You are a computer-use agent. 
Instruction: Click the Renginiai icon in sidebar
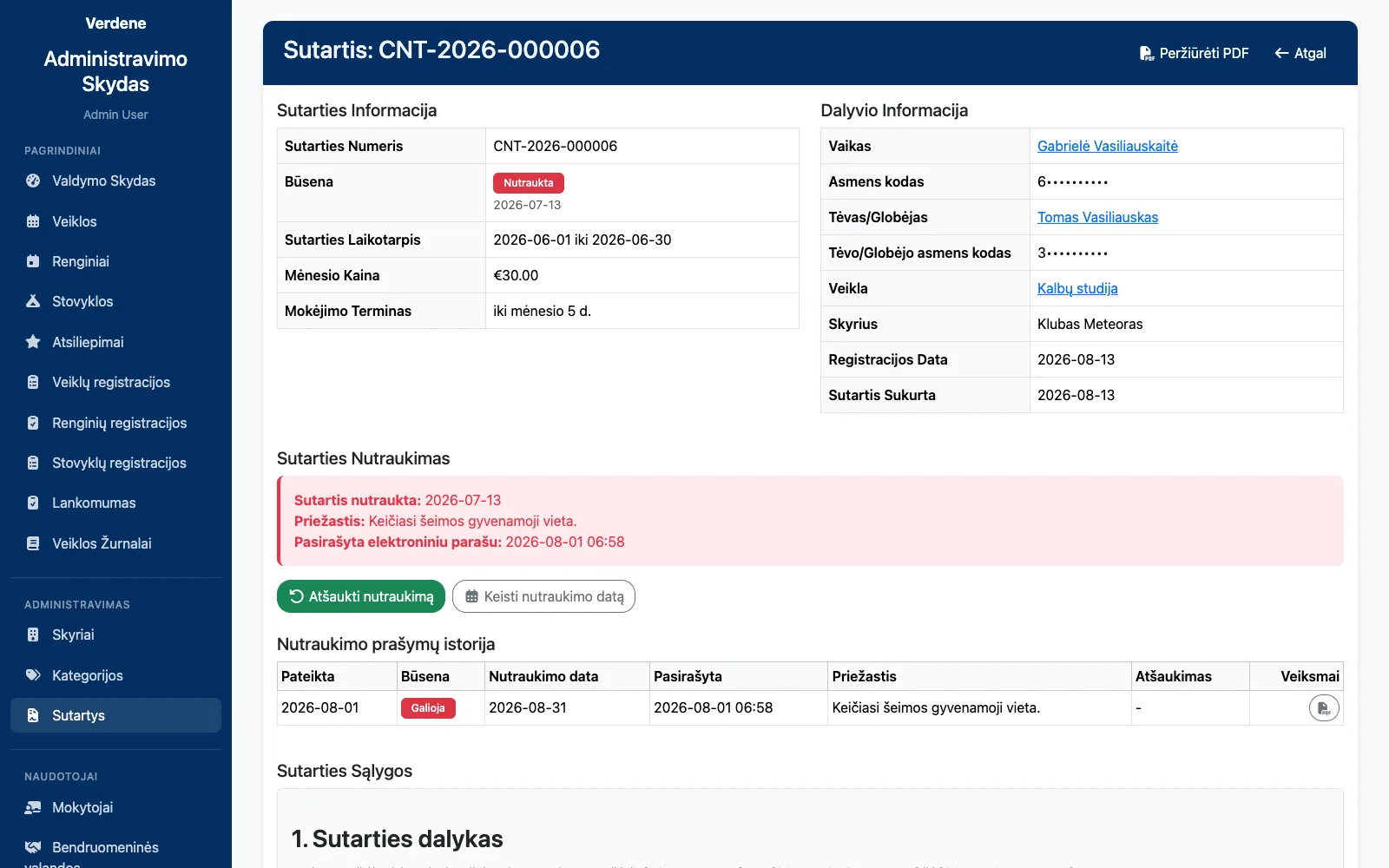coord(33,261)
